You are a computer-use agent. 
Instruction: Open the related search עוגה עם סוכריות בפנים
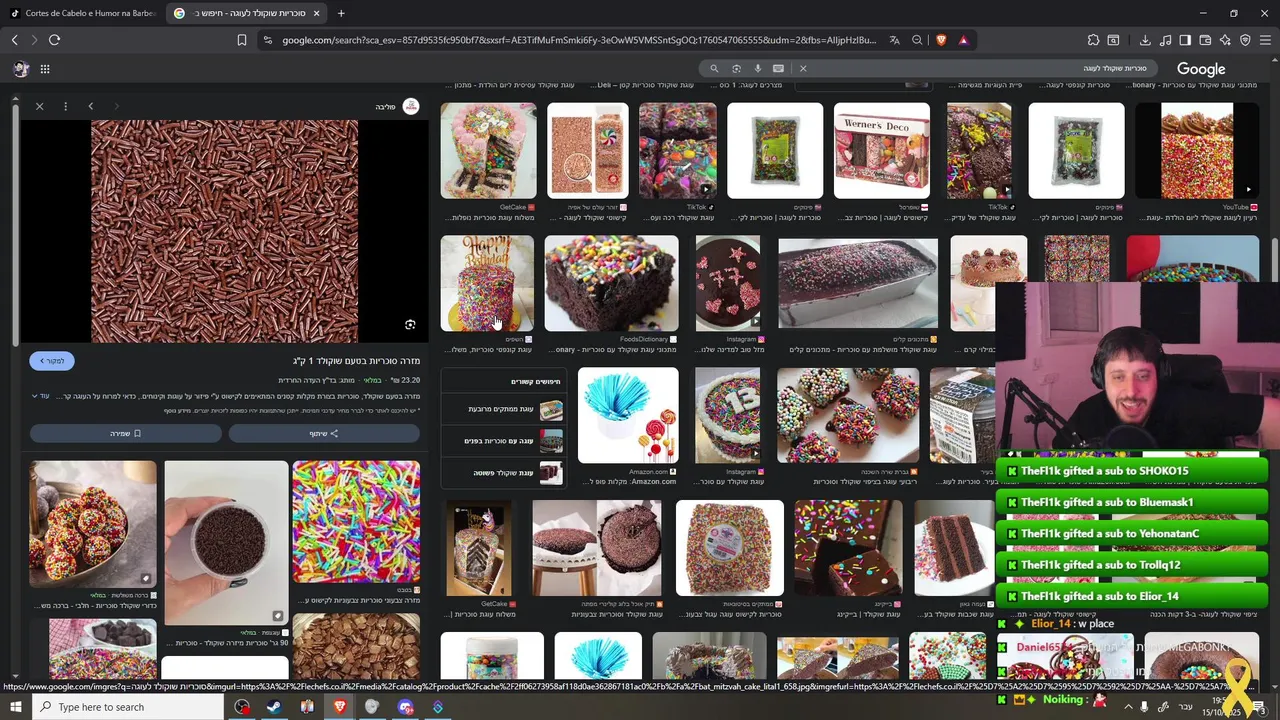point(503,440)
